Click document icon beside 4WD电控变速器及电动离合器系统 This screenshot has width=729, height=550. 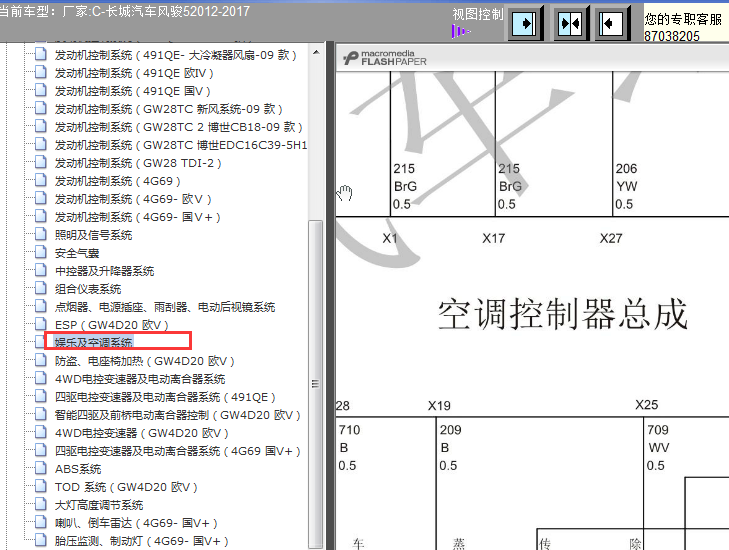[x=41, y=378]
